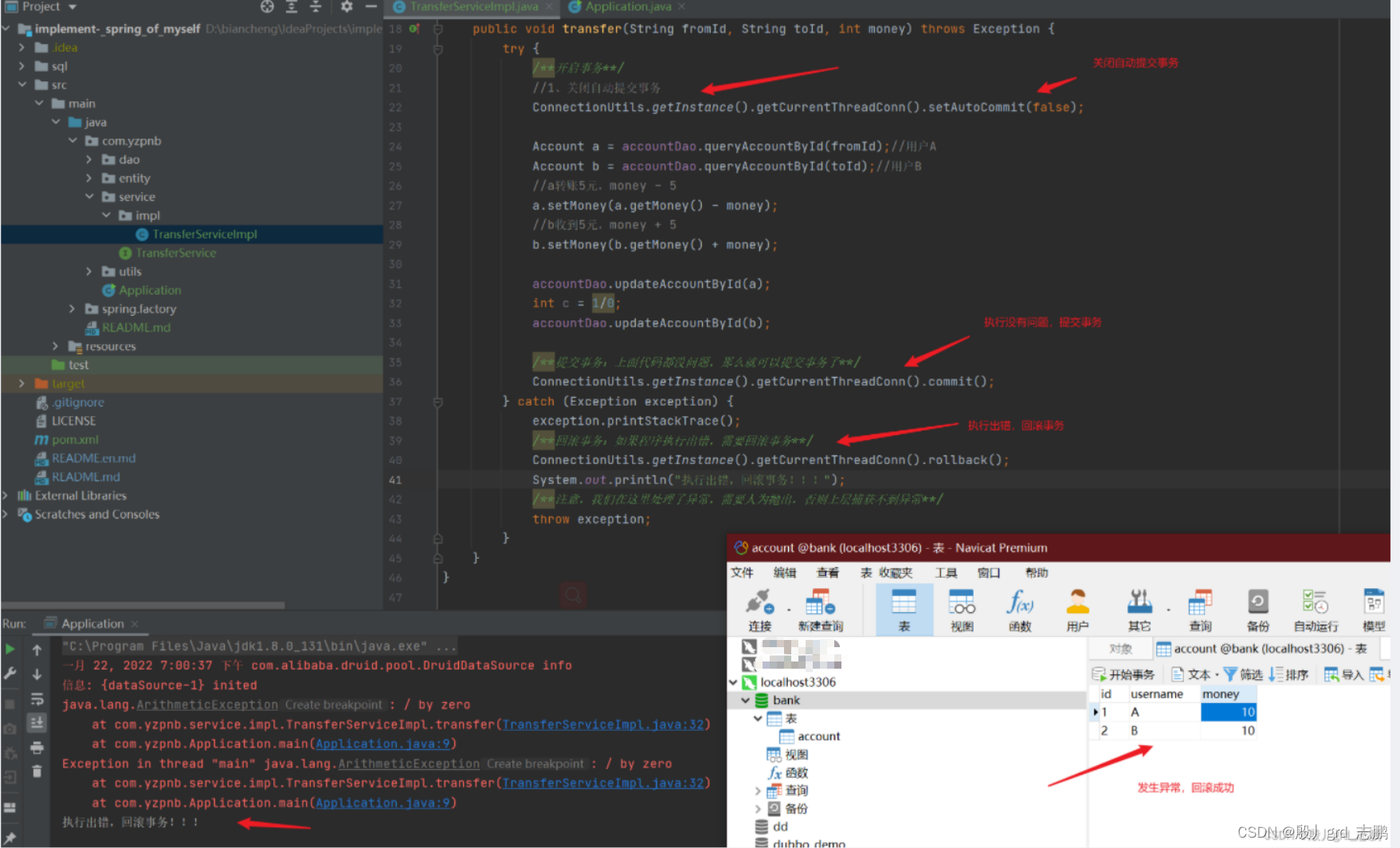
Task: Click the Navicat 连接 connection icon
Action: pos(759,610)
